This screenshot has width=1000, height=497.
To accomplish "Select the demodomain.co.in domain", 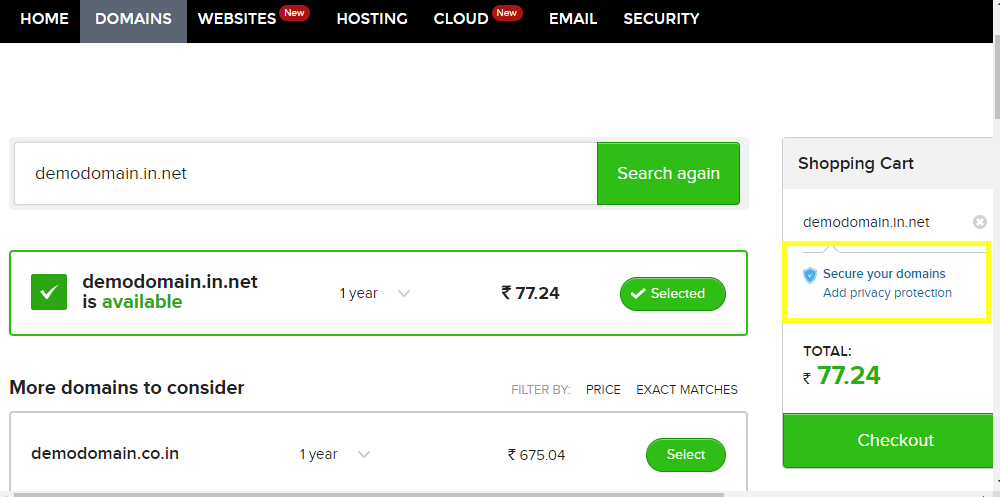I will 686,454.
